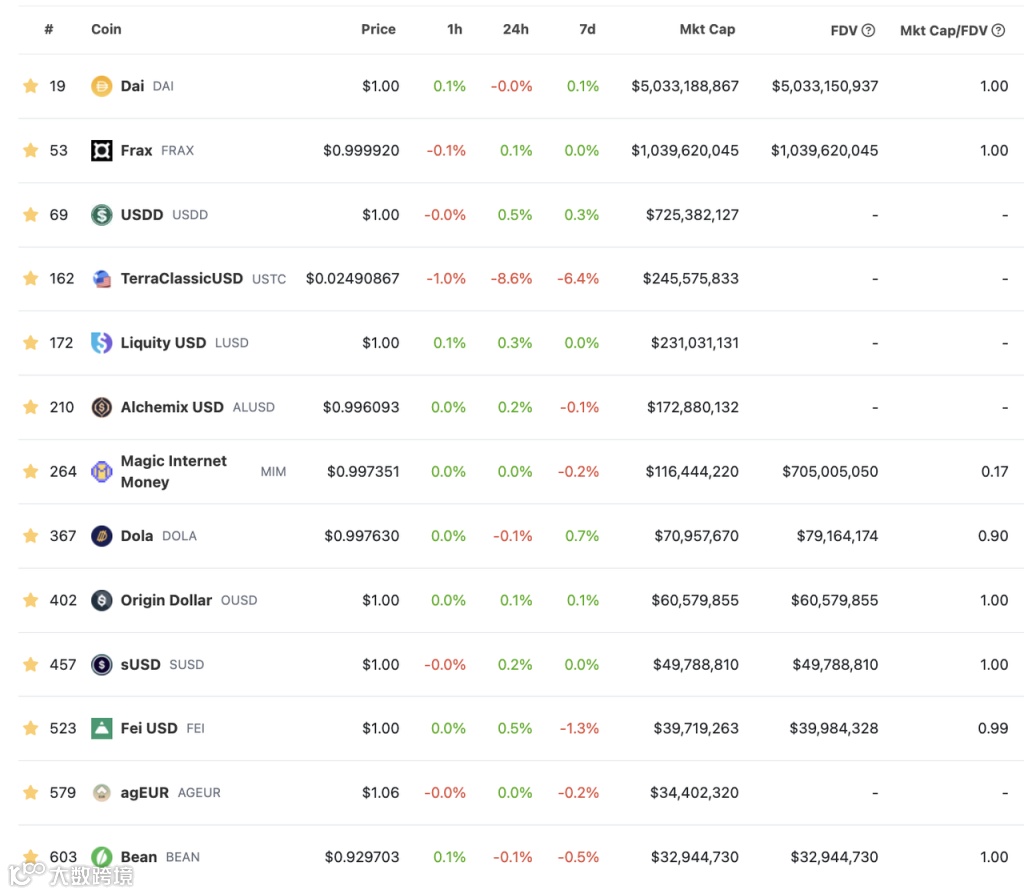The width and height of the screenshot is (1024, 894).
Task: Open the Bean coin page link
Action: [139, 857]
